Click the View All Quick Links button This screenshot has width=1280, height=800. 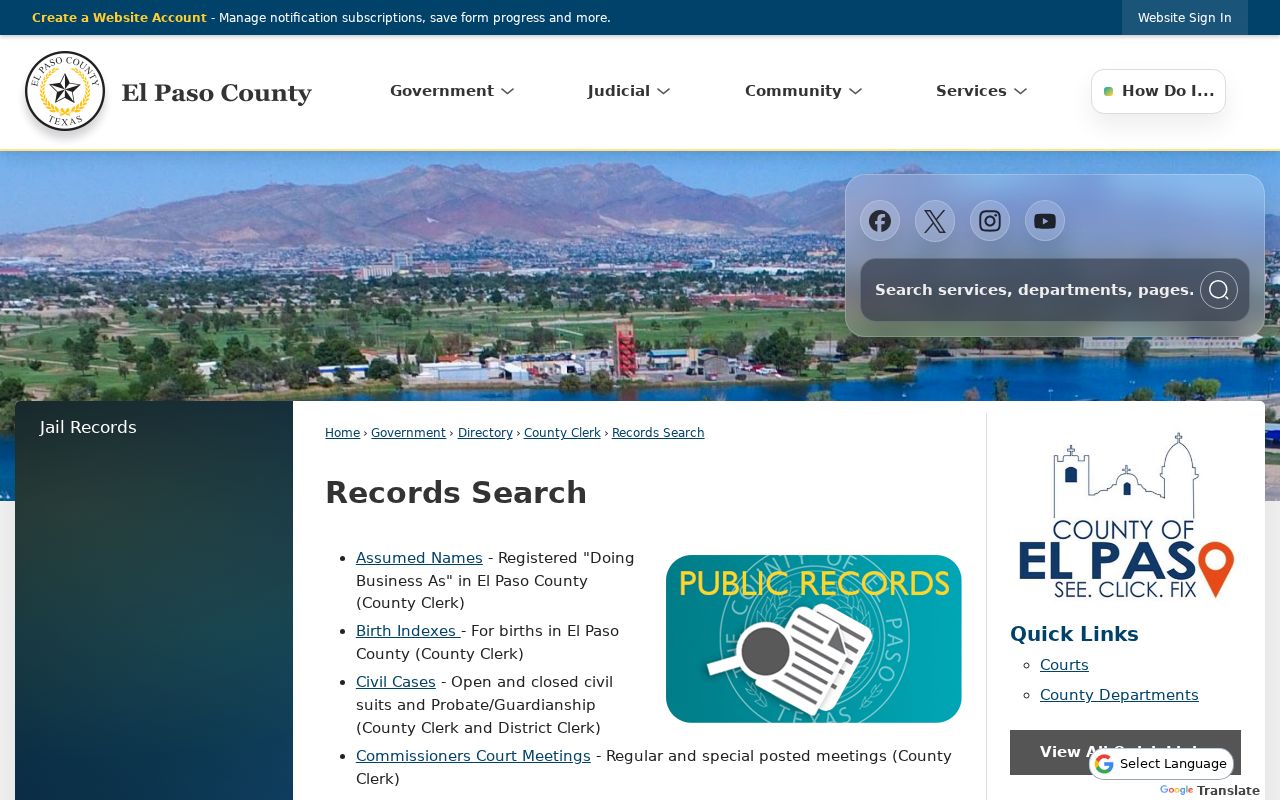(1125, 752)
